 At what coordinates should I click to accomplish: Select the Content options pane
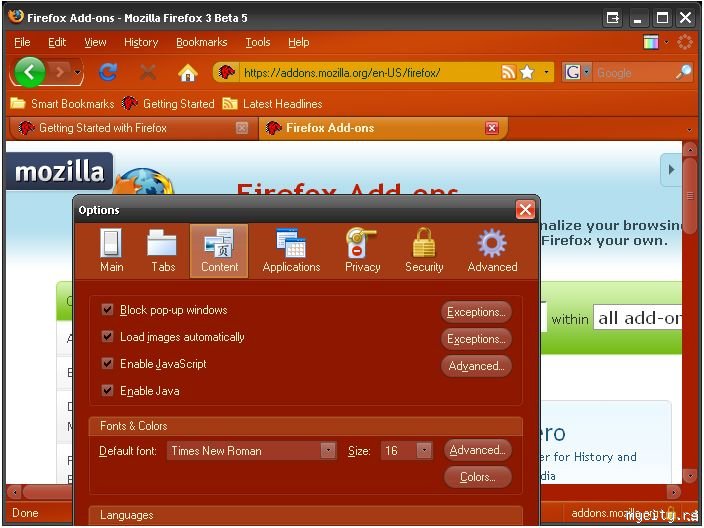(x=219, y=251)
